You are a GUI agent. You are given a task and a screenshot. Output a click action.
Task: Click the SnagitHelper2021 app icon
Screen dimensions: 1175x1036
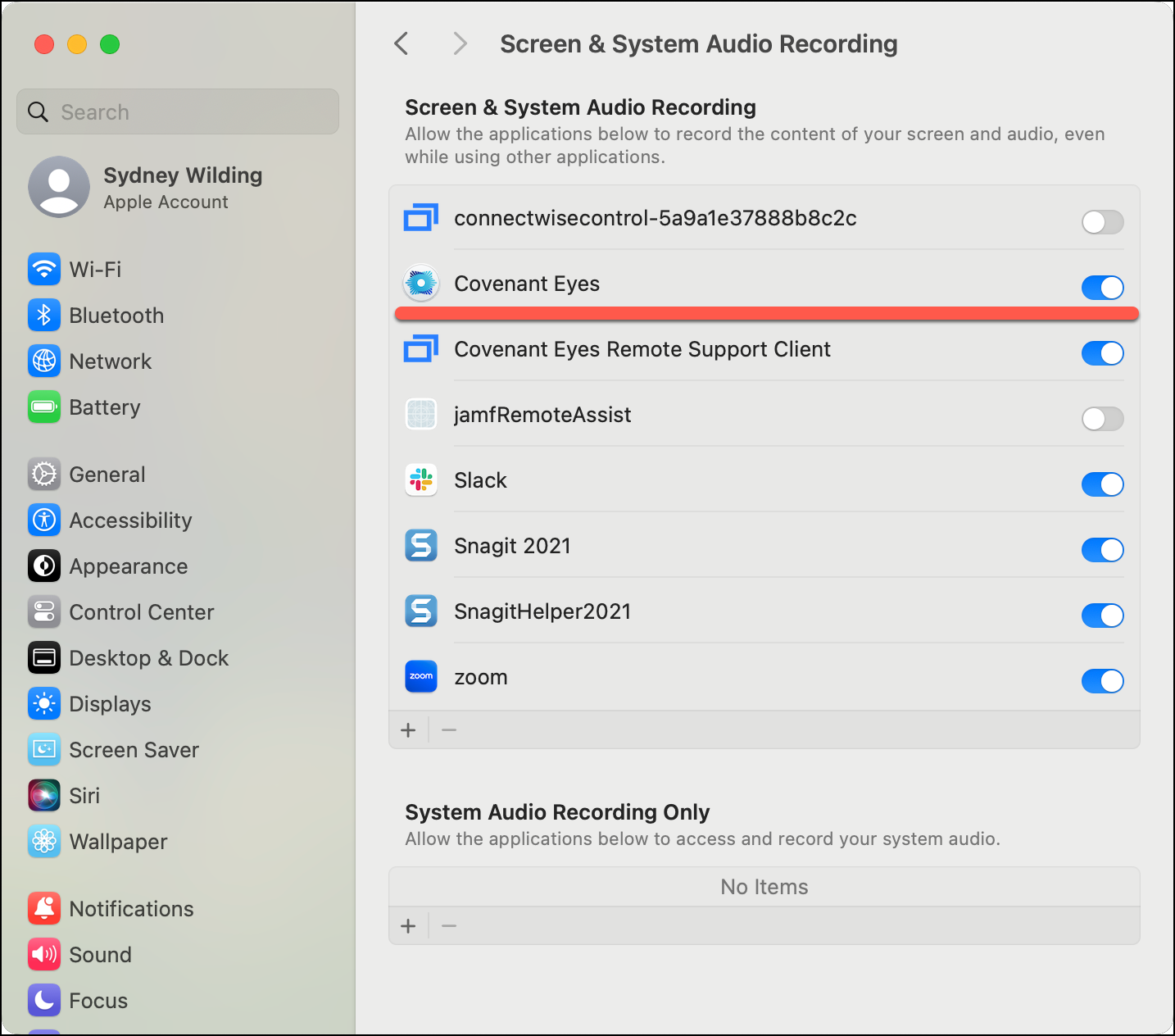coord(421,611)
